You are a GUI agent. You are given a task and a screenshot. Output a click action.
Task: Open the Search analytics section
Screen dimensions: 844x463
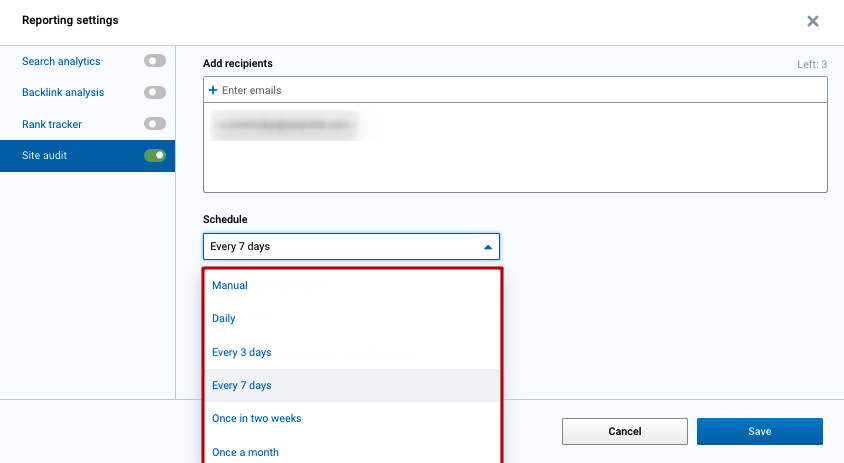pyautogui.click(x=61, y=61)
